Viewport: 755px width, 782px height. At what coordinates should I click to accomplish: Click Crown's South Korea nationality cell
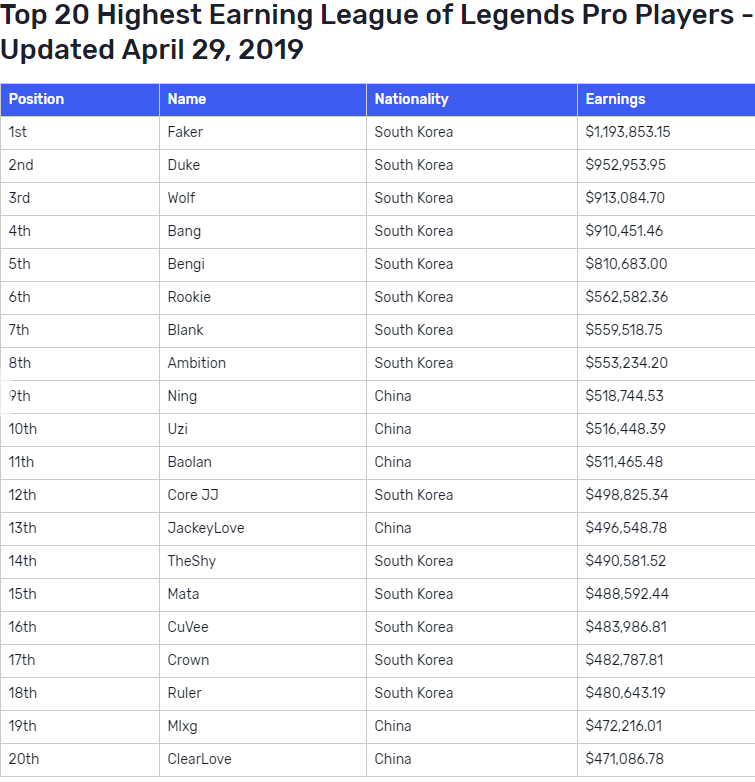472,660
